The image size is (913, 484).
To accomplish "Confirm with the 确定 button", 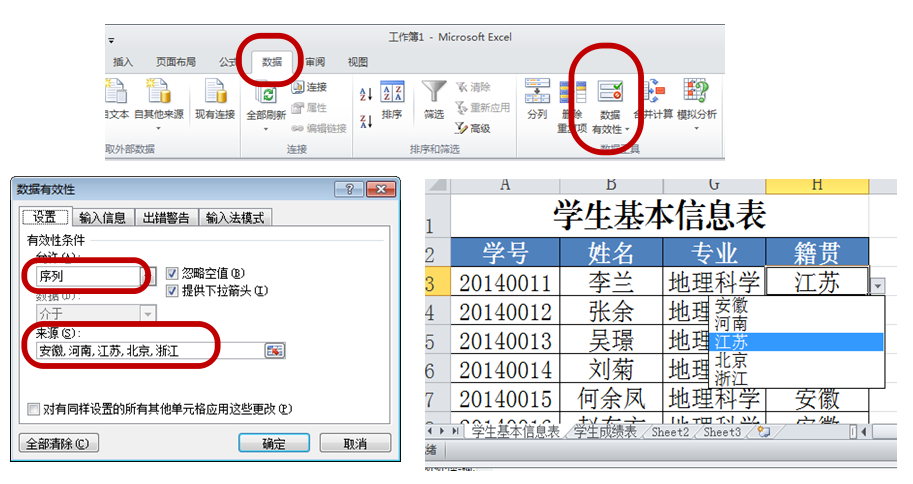I will coord(274,443).
